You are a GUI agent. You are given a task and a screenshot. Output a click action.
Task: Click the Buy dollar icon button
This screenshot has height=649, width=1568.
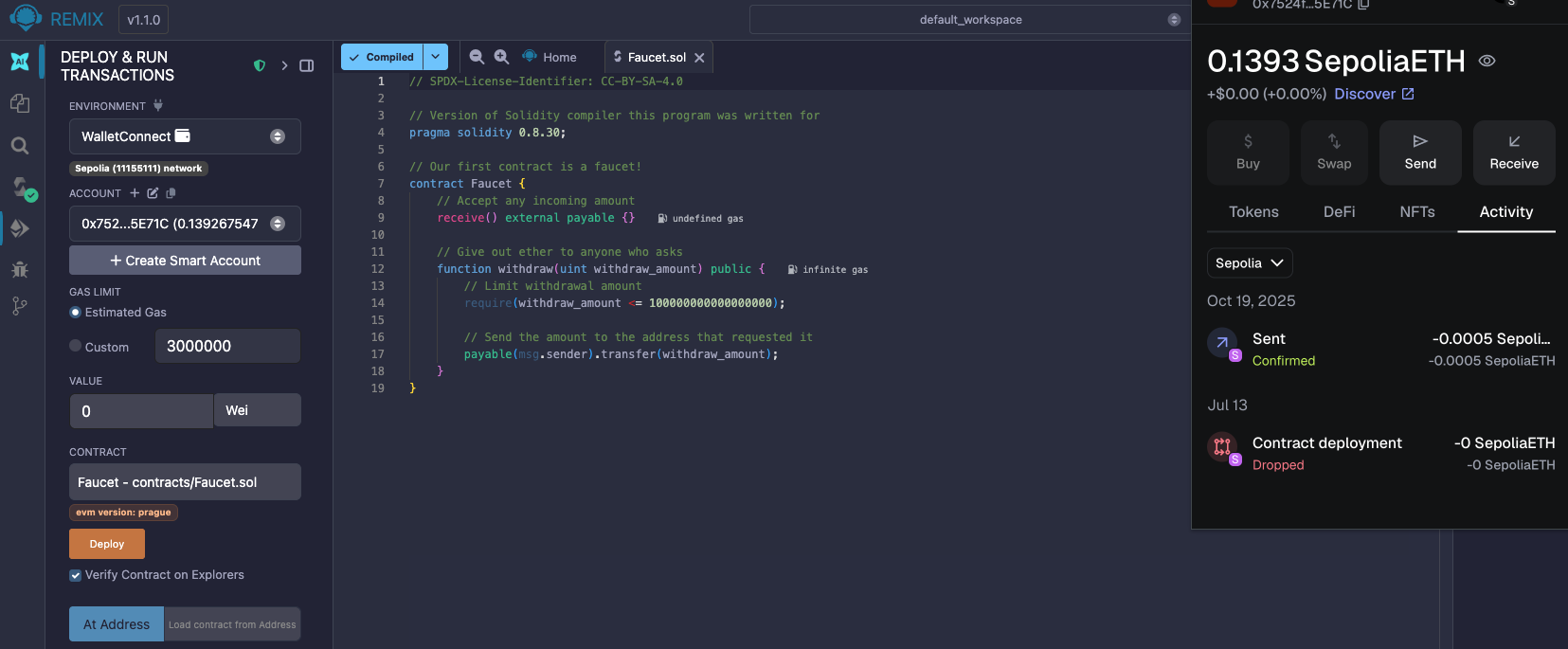[x=1248, y=152]
